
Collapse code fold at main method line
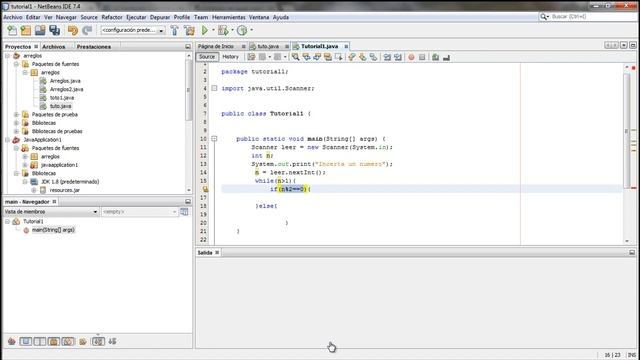214,139
